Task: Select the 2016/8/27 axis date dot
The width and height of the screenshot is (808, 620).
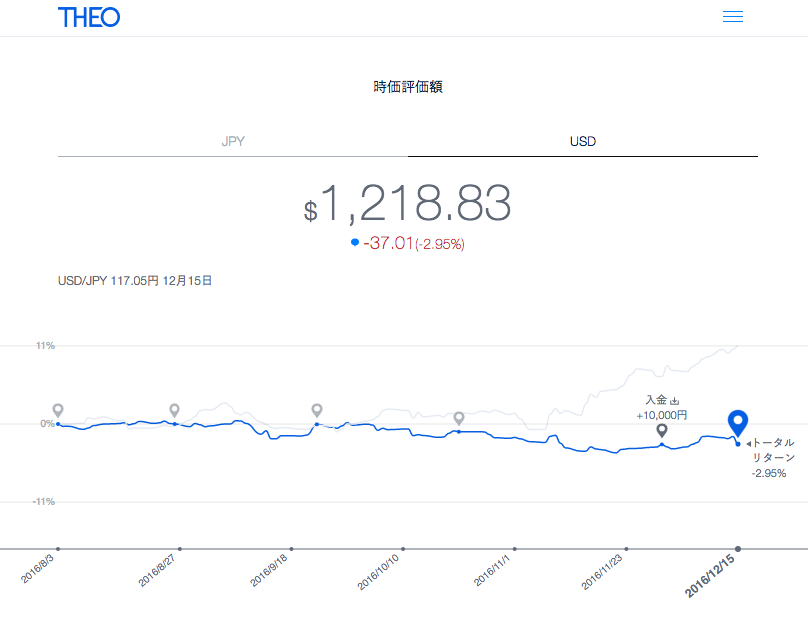Action: (x=180, y=549)
